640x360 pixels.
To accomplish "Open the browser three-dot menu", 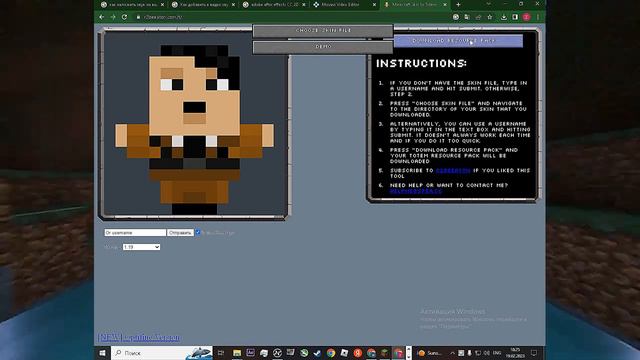I will tap(538, 17).
